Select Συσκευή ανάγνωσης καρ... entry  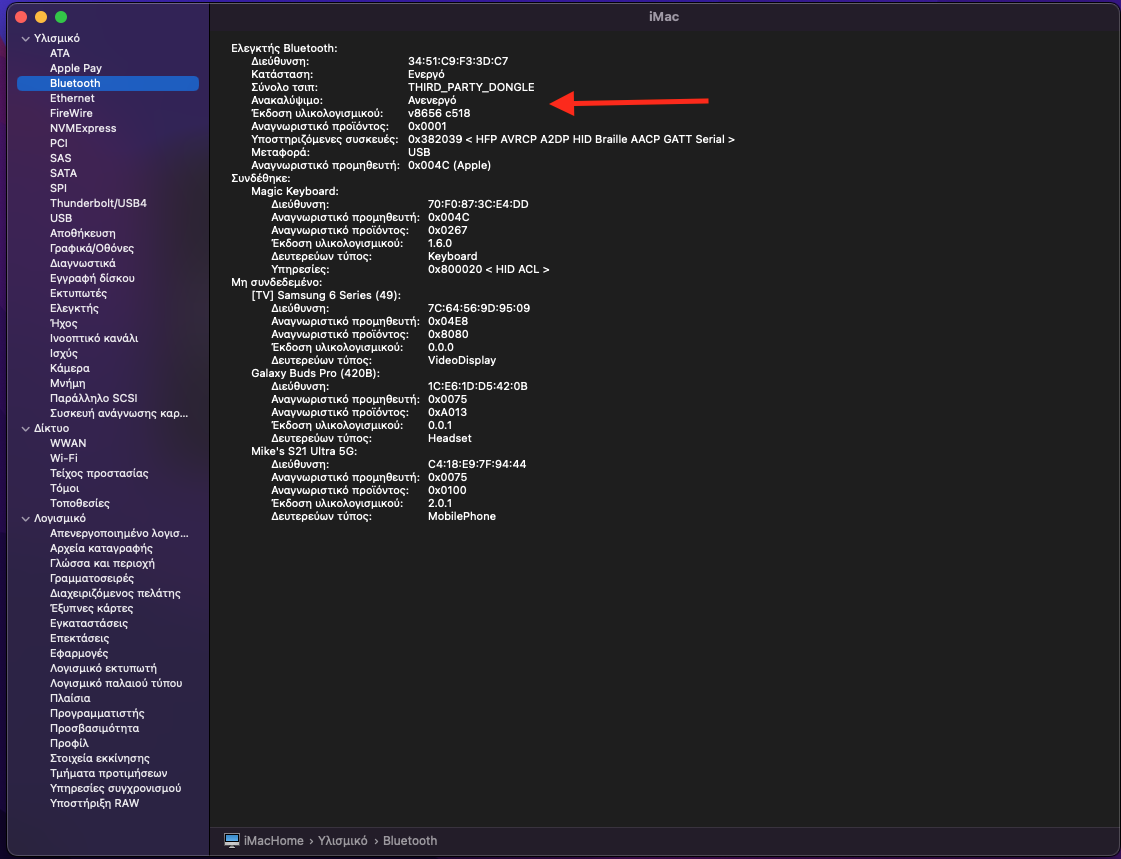(119, 414)
